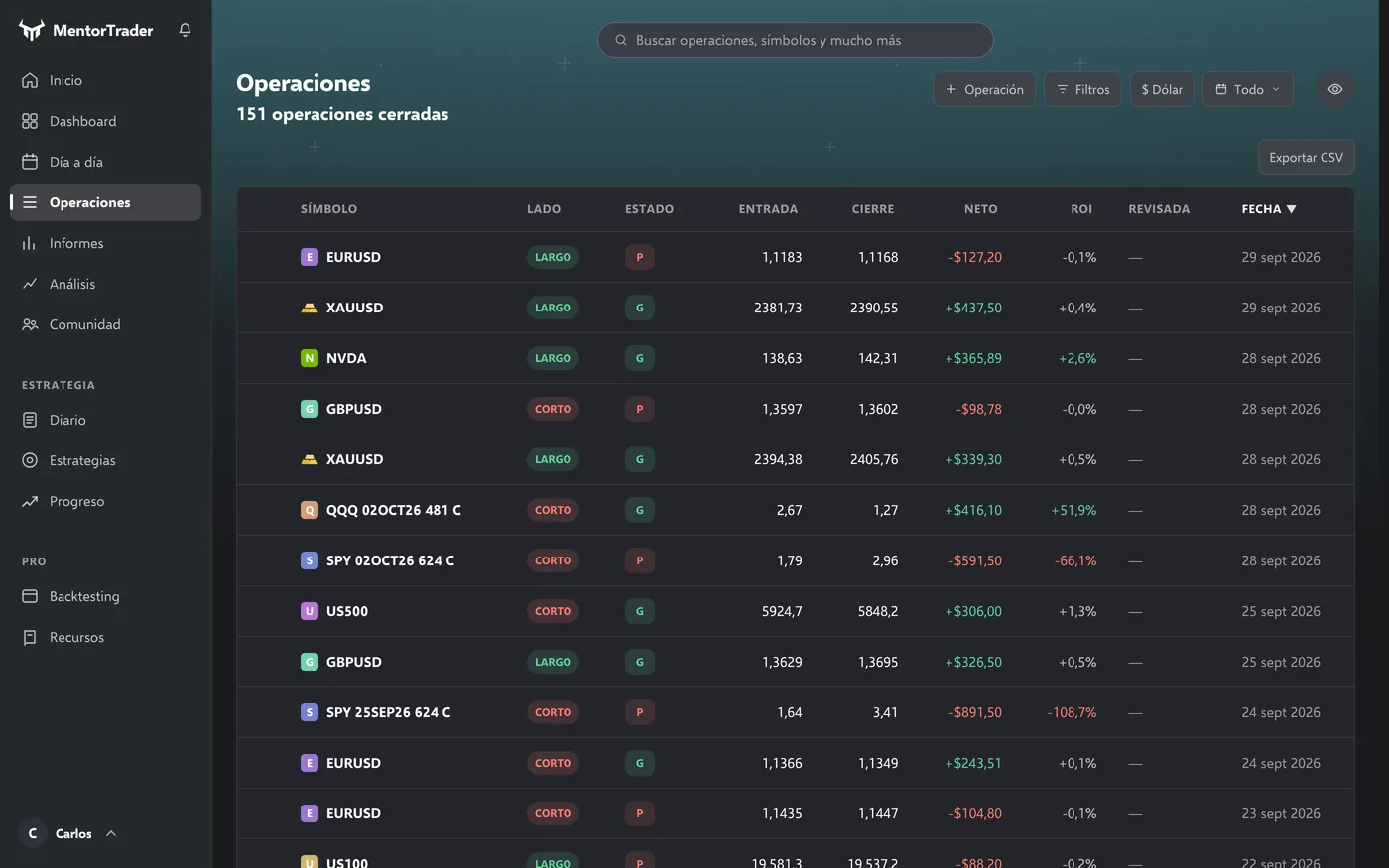The height and width of the screenshot is (868, 1389).
Task: Sort by the SÍMBOLO column header
Action: tap(328, 209)
